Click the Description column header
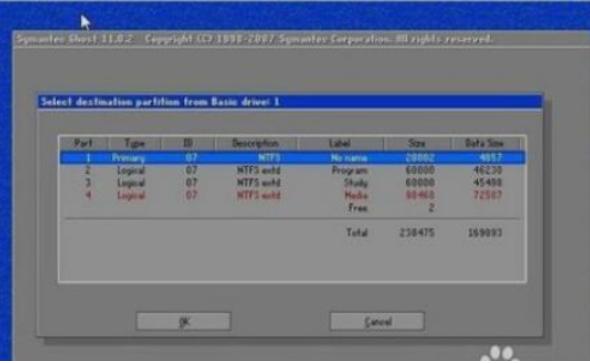 (255, 143)
